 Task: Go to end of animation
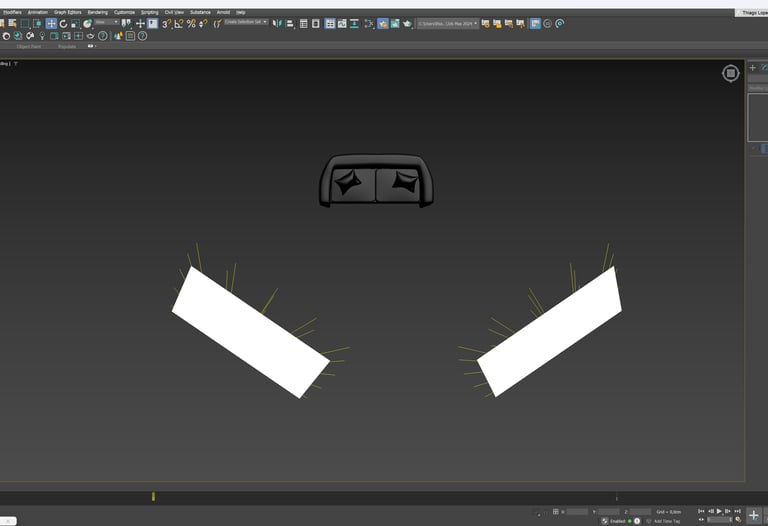[x=737, y=511]
